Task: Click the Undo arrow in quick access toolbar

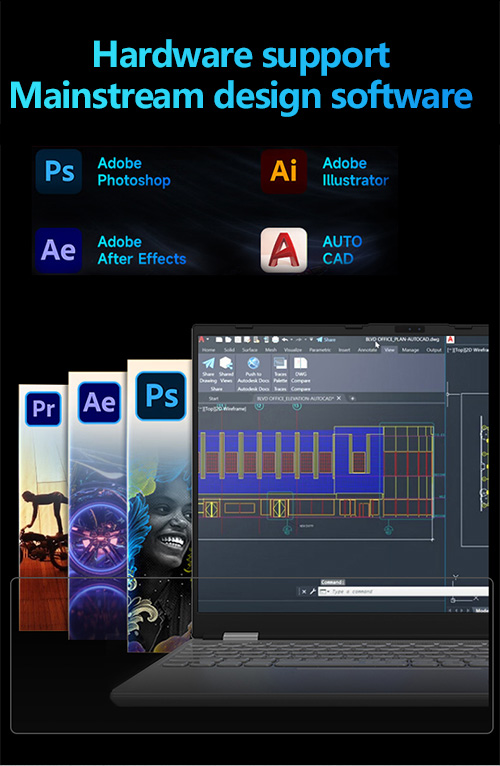Action: (284, 339)
